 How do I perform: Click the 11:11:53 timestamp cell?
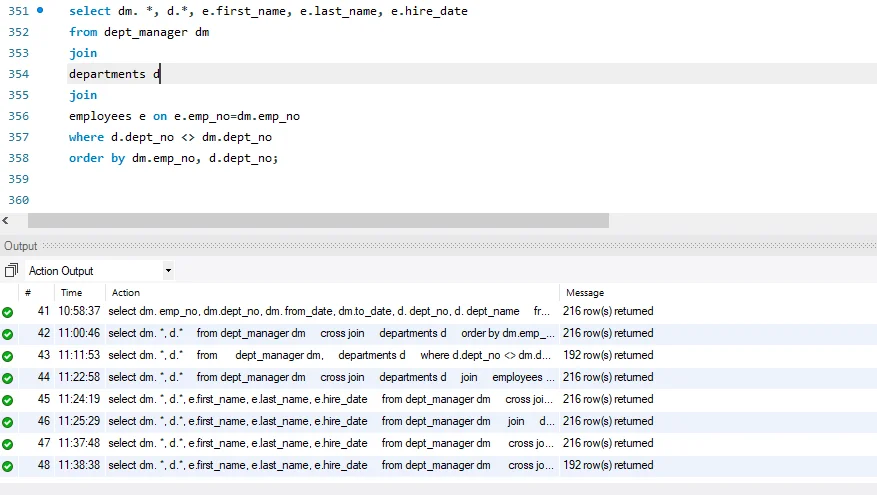(x=79, y=356)
